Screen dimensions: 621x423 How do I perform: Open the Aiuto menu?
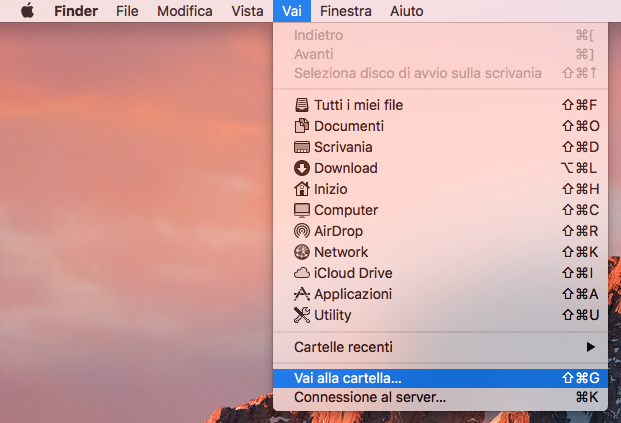coord(407,11)
